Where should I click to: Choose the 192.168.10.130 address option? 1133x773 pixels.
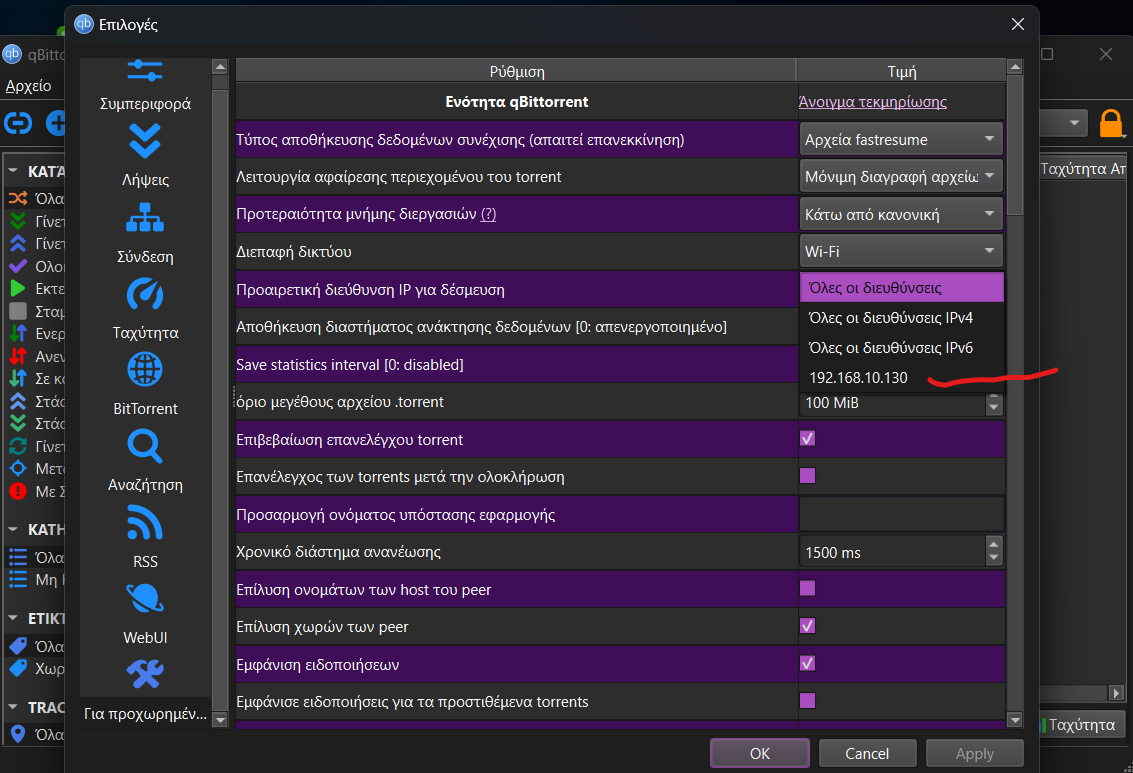click(901, 378)
